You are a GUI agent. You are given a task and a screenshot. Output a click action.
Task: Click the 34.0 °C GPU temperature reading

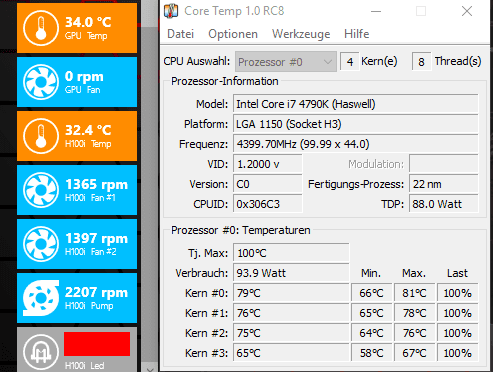point(88,22)
